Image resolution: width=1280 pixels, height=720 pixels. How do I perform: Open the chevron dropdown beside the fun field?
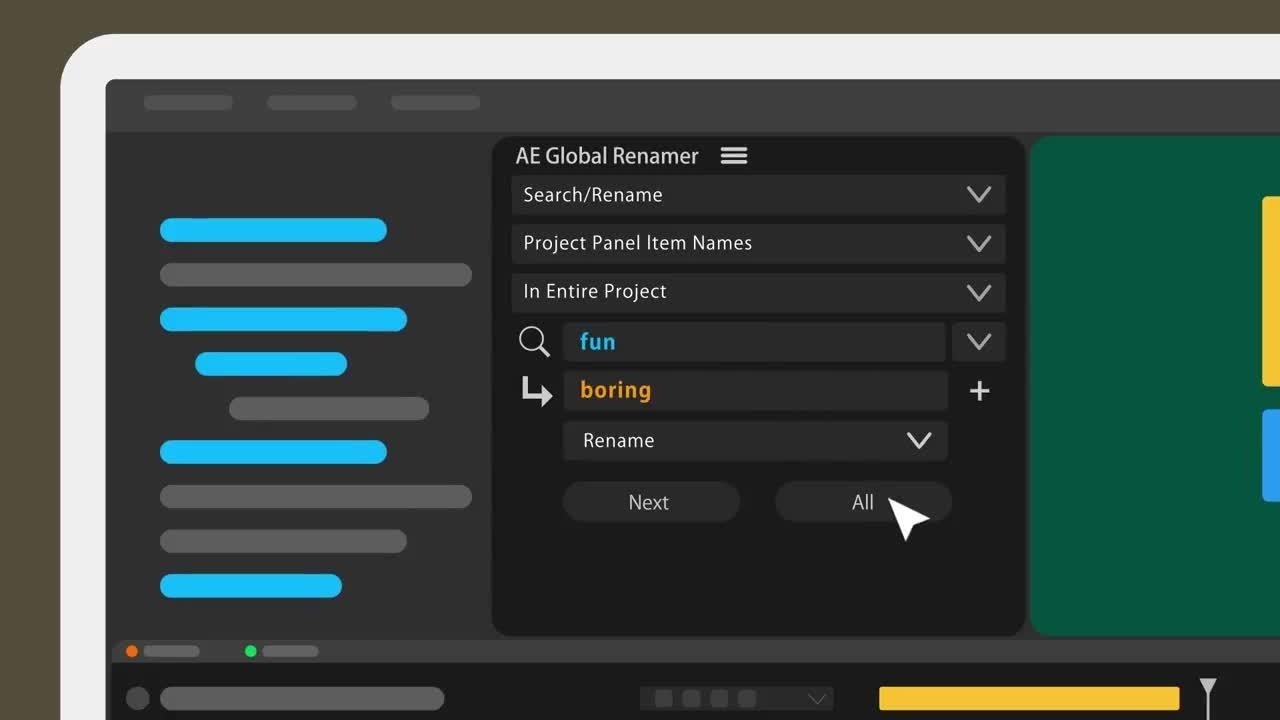pos(978,342)
